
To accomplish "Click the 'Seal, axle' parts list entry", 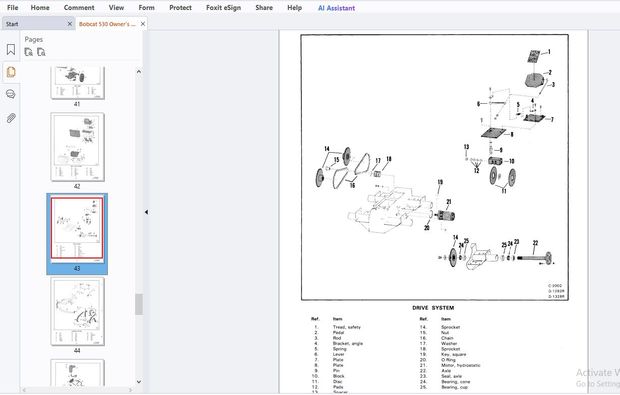I will coord(452,376).
